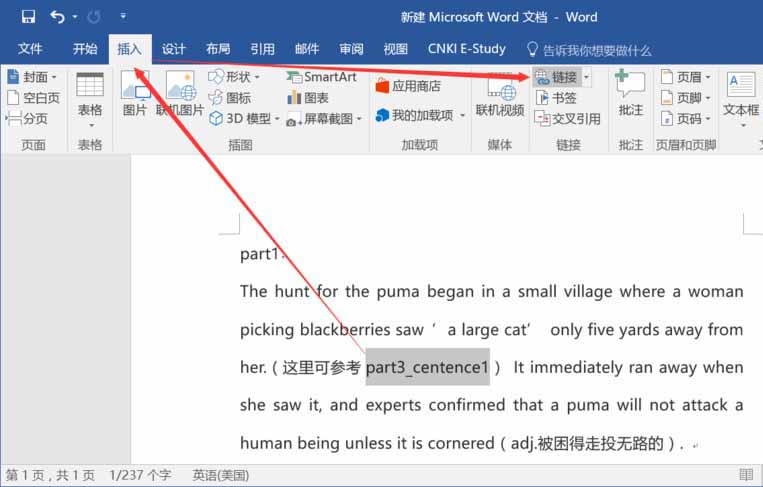Switch to the 视图 tab
Screen dimensions: 763x487
coord(395,49)
